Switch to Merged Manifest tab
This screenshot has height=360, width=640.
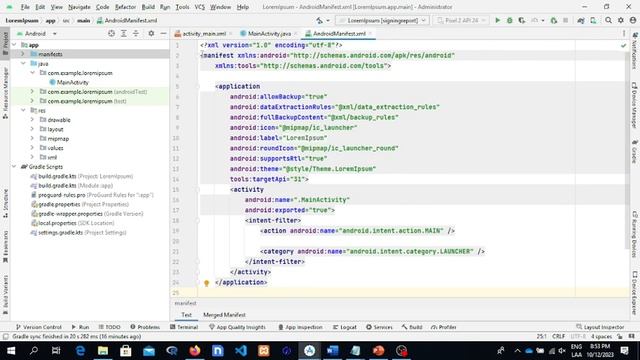pos(224,315)
